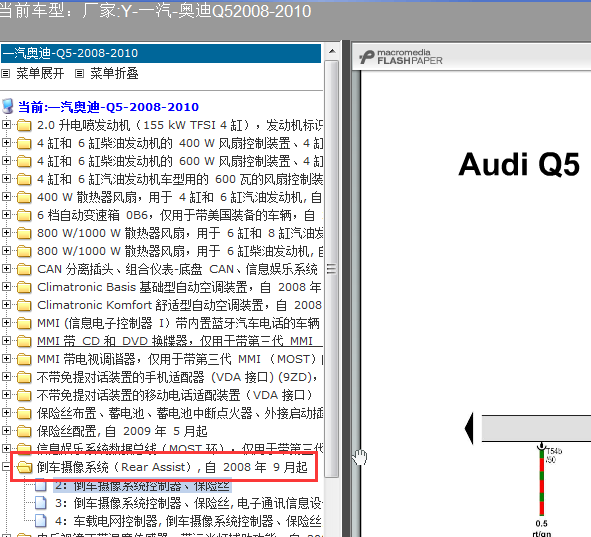Viewport: 591px width, 537px height.
Task: Expand the 保险丝布置、蓄电池 node
Action: pyautogui.click(x=6, y=413)
